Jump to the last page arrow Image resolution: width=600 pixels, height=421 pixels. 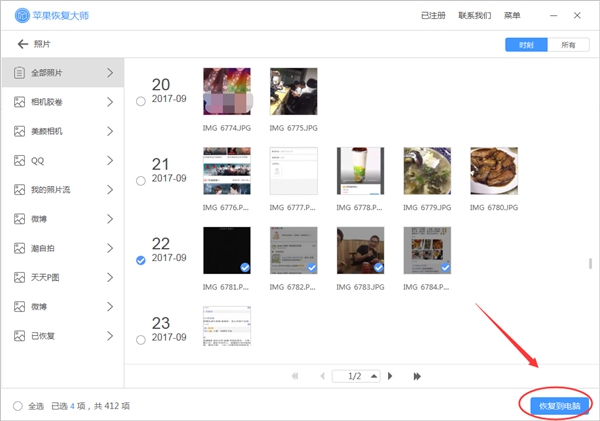coord(417,376)
